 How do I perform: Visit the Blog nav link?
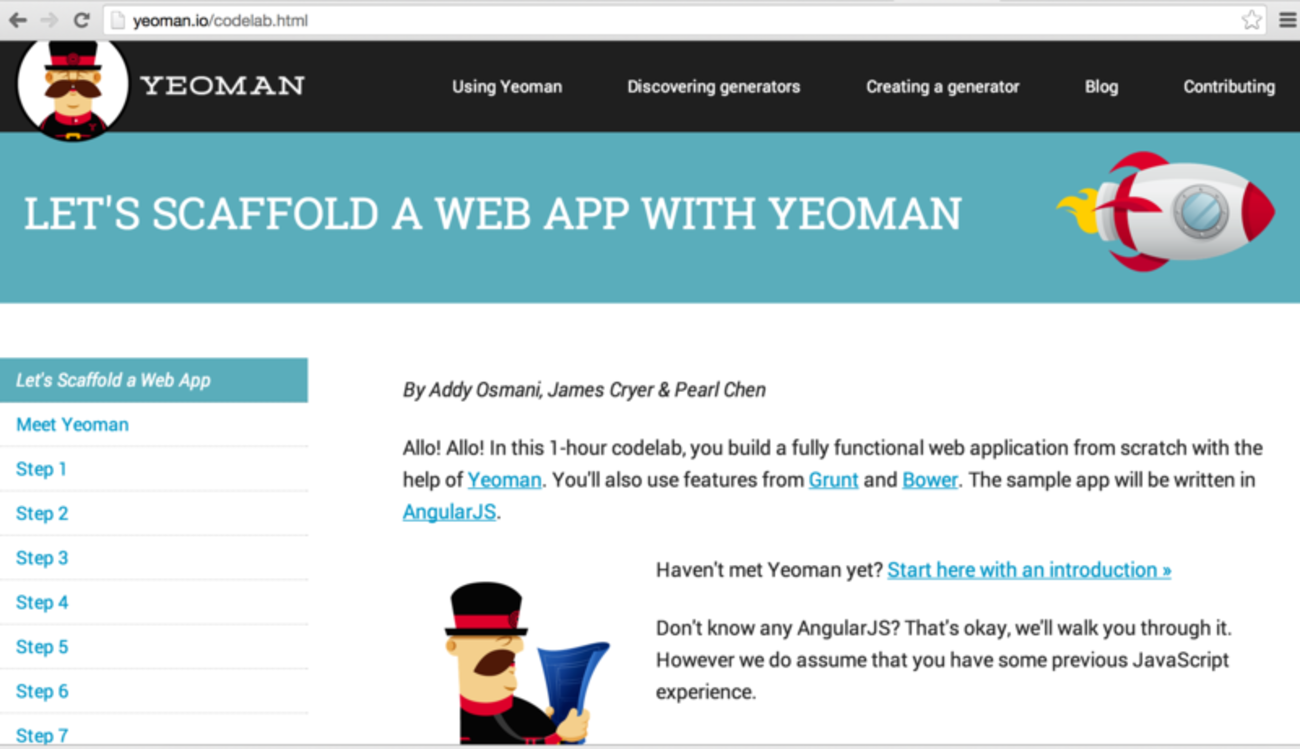click(x=1101, y=87)
